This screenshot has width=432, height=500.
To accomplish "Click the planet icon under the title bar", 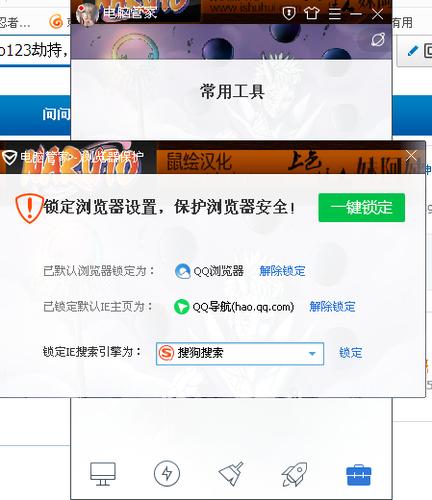I will pos(378,40).
